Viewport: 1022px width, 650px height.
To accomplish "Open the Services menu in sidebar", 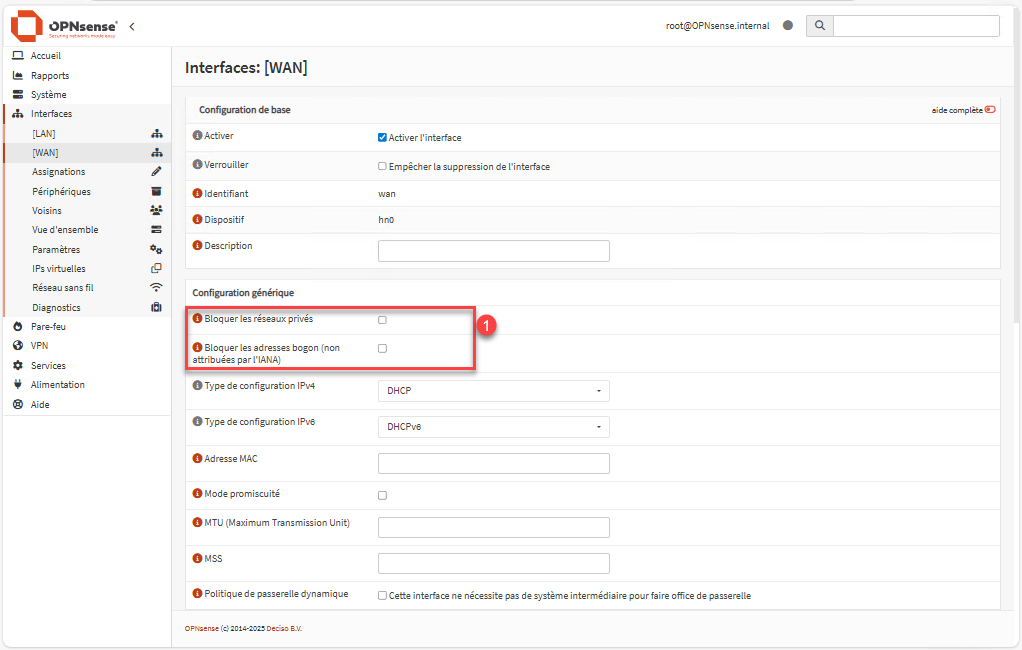I will click(x=48, y=366).
